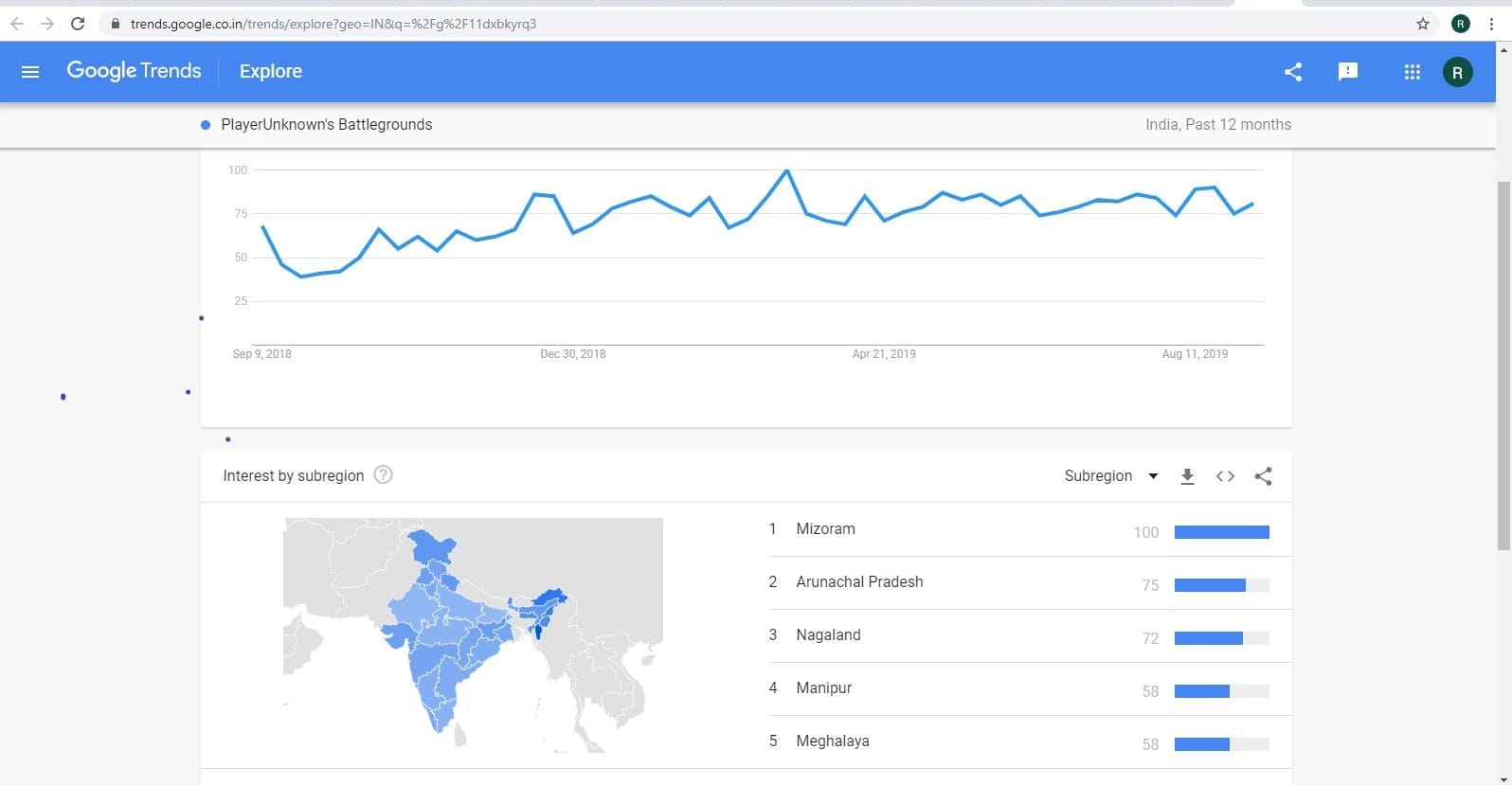Expand the Subregion dropdown
The width and height of the screenshot is (1512, 785).
point(1111,476)
